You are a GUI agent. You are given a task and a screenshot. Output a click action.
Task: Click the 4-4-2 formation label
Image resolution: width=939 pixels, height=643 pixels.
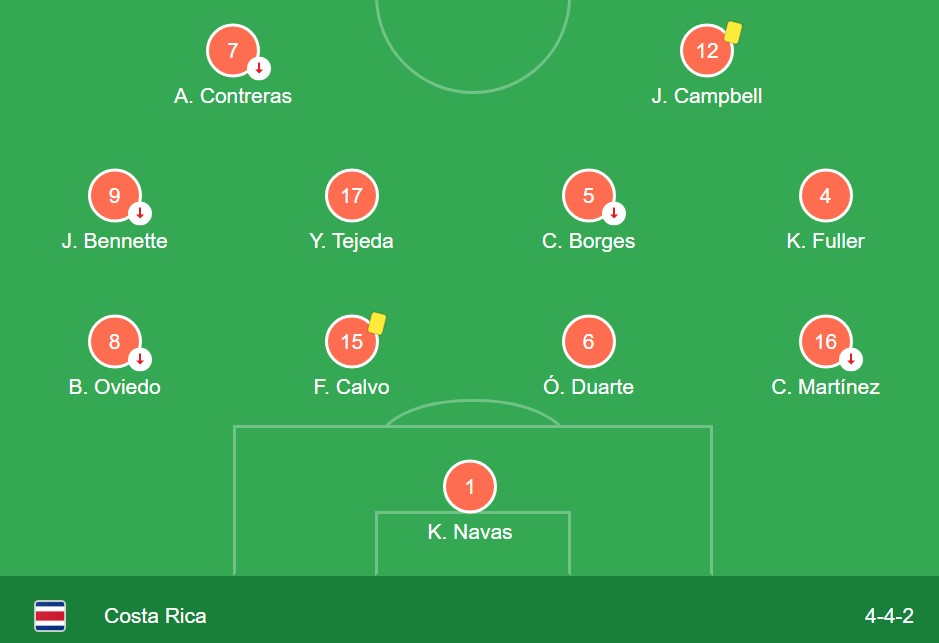click(x=889, y=615)
